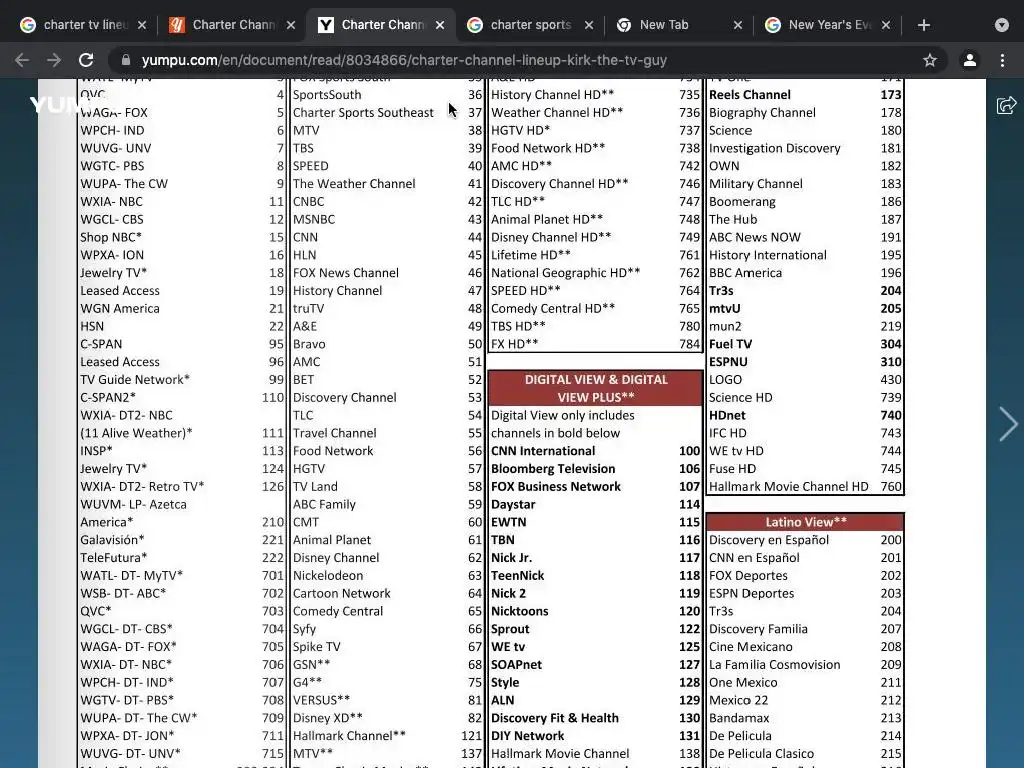Viewport: 1024px width, 768px height.
Task: Click 'Cartoon Network' entry
Action: point(341,593)
